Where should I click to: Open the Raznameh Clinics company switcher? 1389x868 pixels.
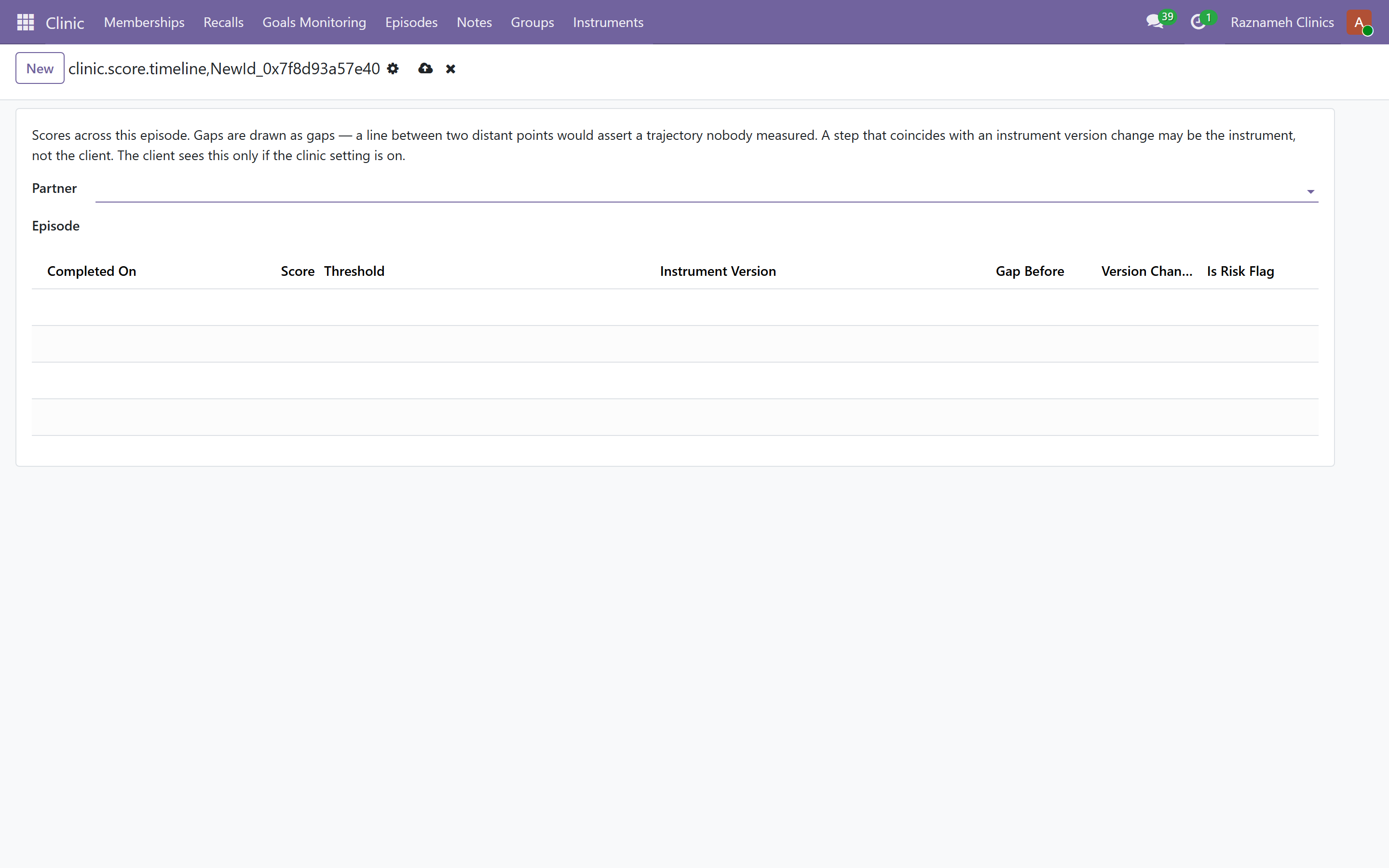pos(1281,22)
